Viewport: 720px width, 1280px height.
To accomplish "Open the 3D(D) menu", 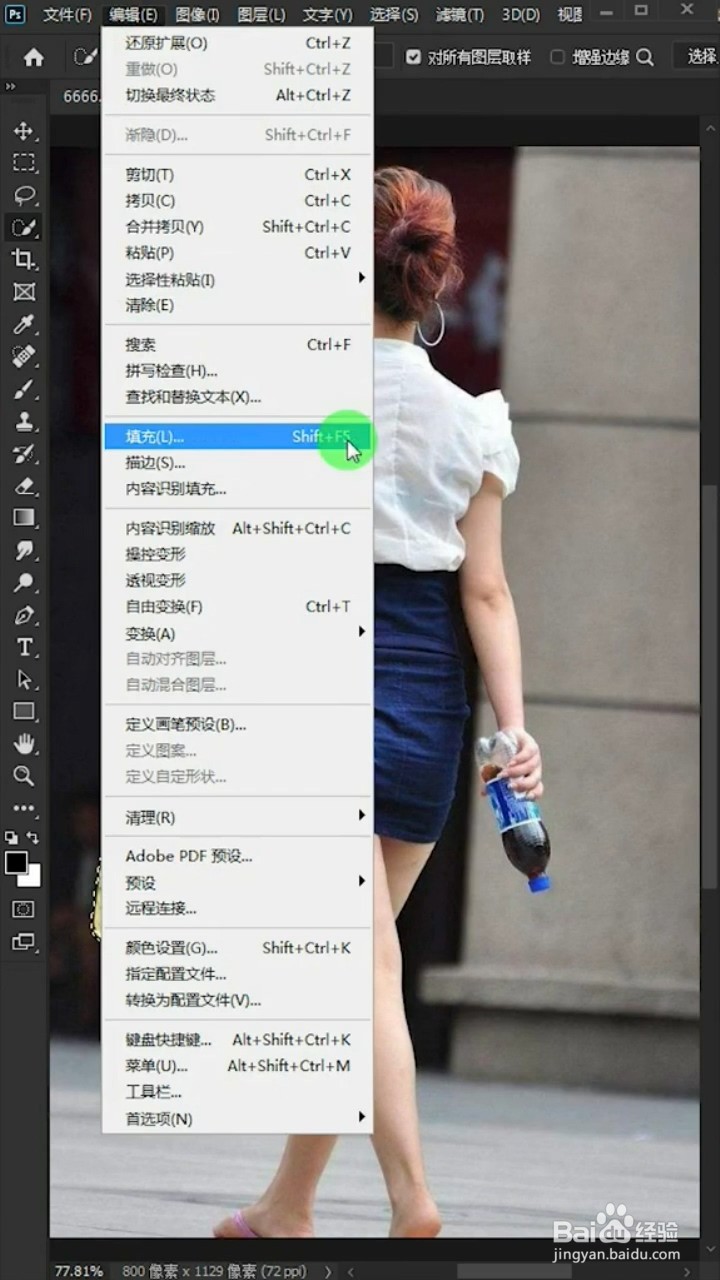I will 521,15.
